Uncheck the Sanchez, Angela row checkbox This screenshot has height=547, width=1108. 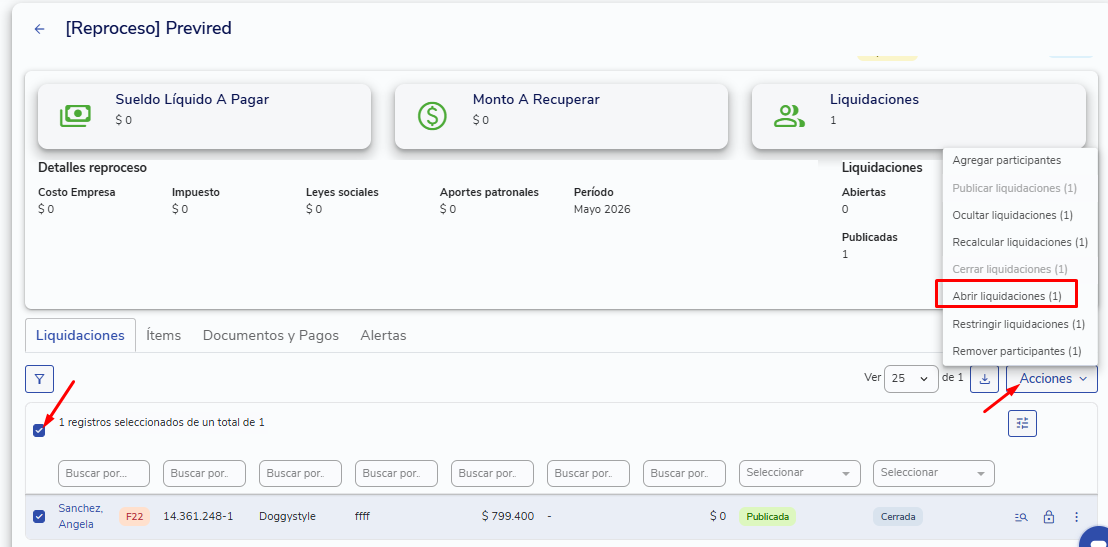[x=39, y=517]
